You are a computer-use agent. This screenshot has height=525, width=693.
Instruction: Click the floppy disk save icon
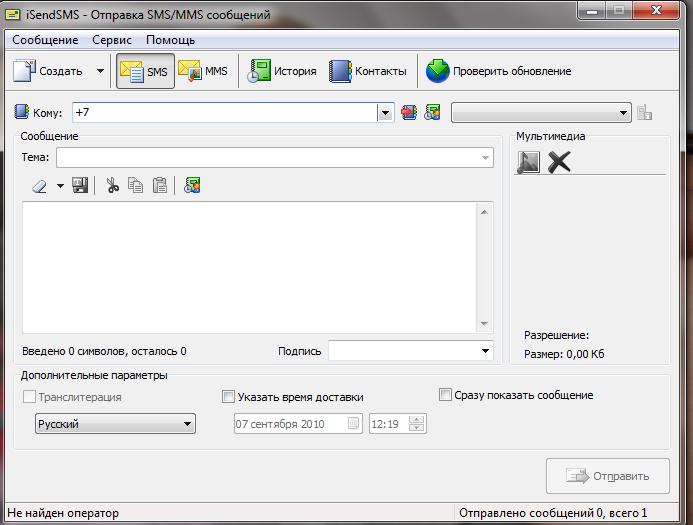[80, 185]
